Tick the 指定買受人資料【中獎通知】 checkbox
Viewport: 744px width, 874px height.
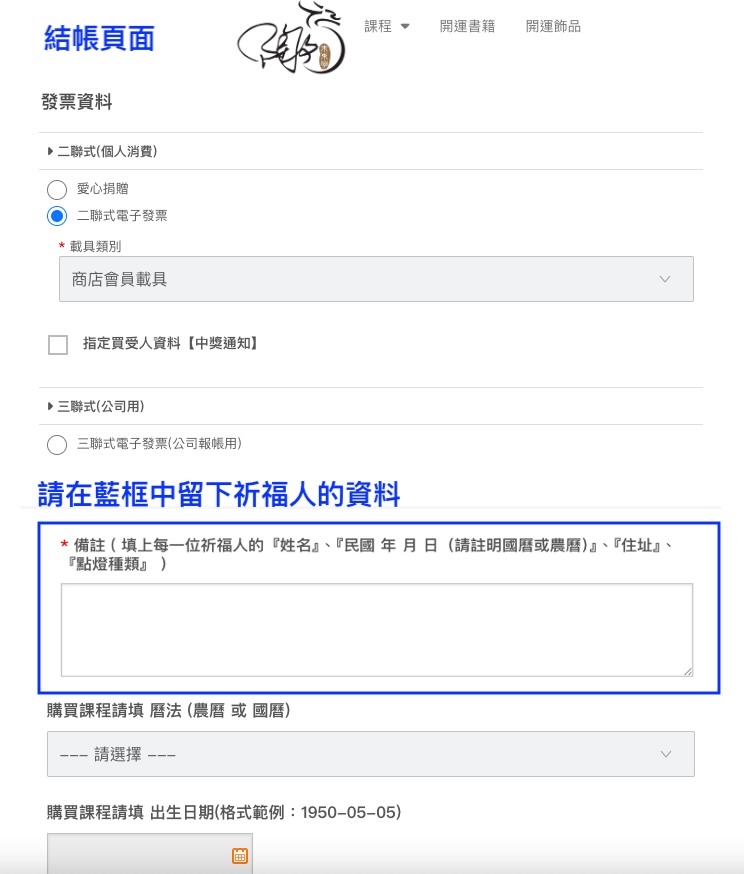click(58, 345)
